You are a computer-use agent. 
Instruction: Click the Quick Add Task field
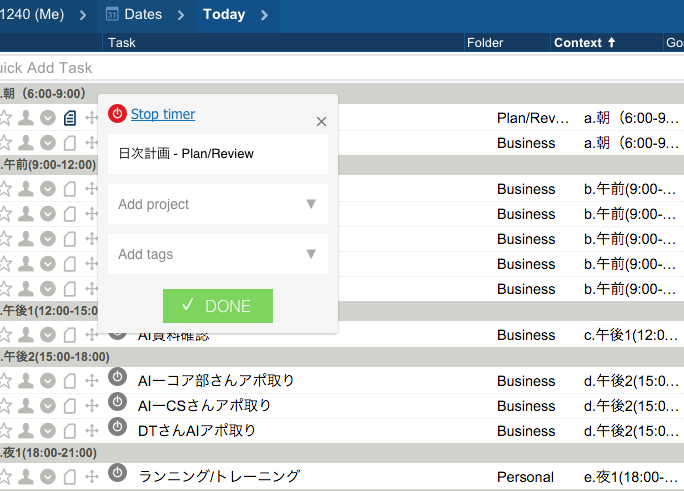click(x=200, y=68)
